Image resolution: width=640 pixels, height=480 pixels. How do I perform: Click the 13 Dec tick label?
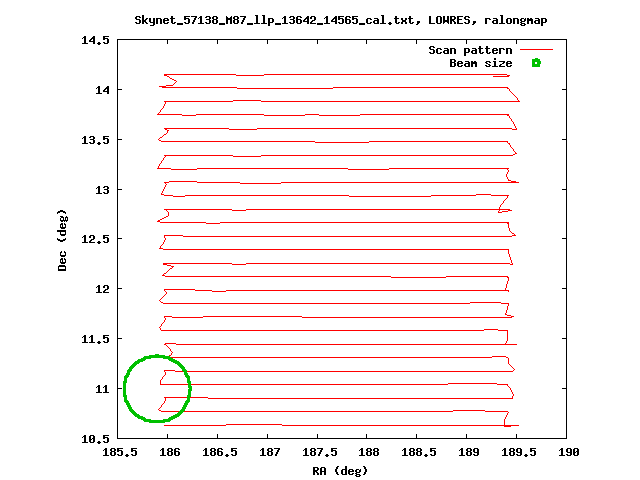click(102, 190)
